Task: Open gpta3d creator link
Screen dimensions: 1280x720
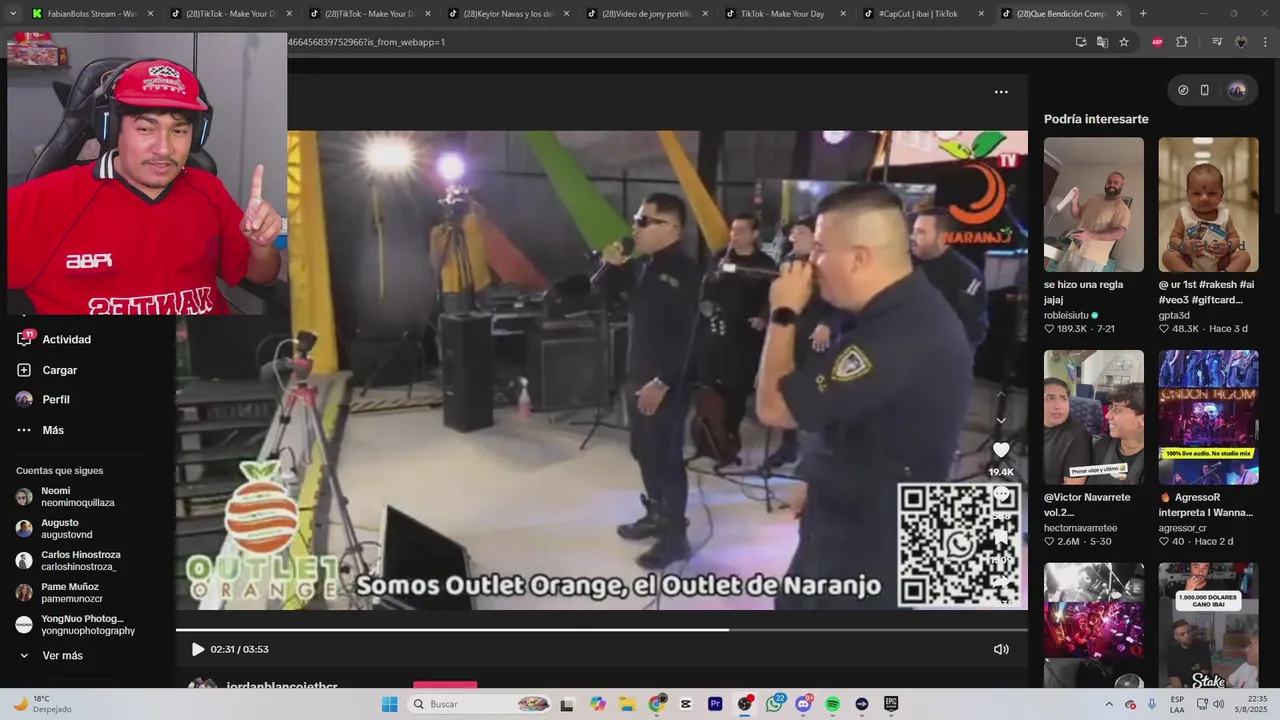Action: 1174,315
